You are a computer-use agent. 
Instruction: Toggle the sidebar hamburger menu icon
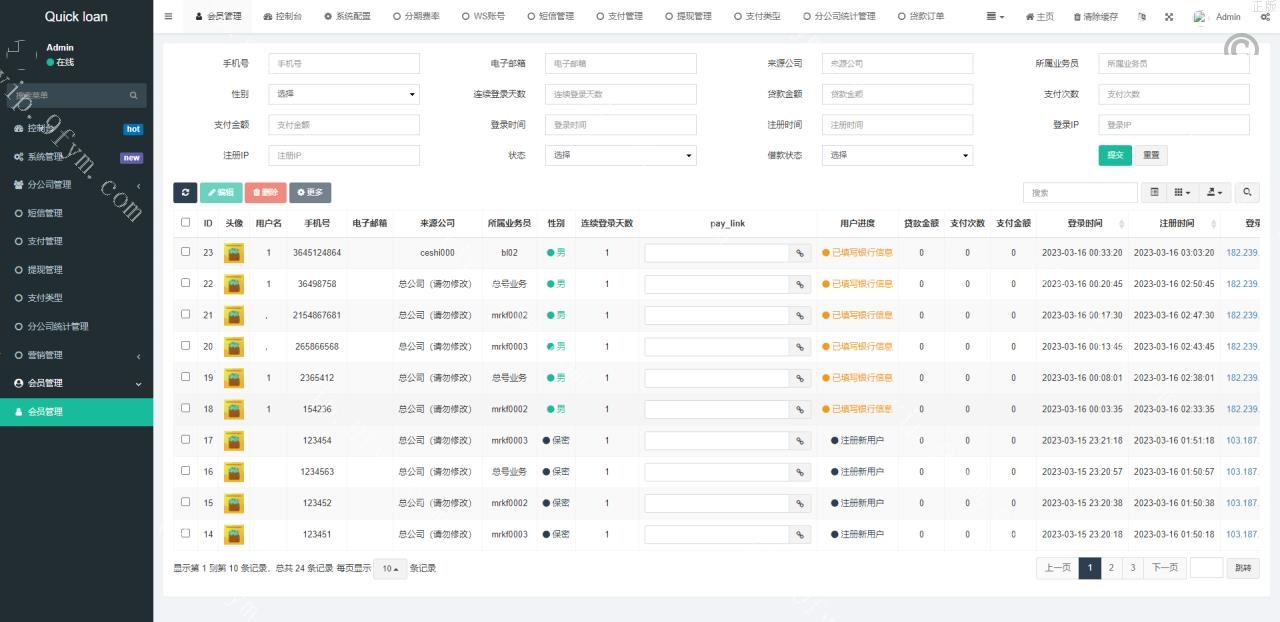(x=168, y=17)
